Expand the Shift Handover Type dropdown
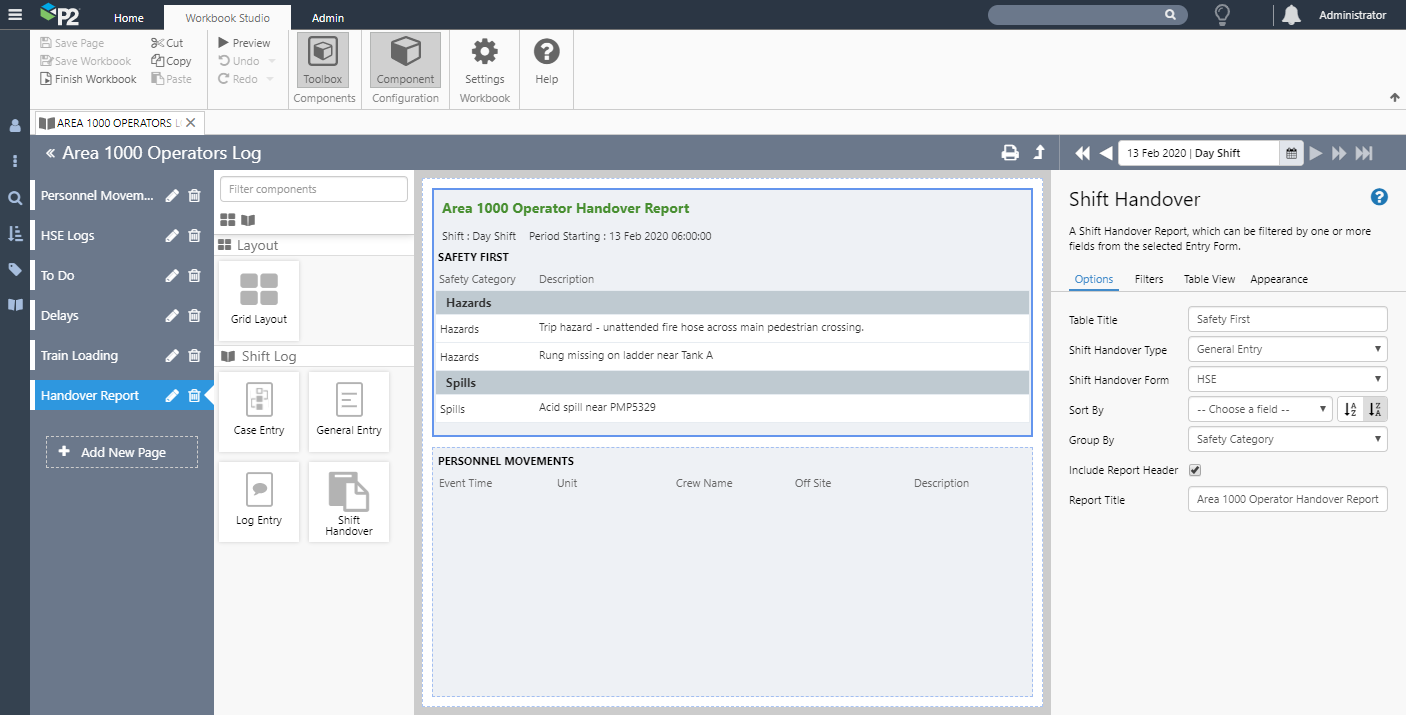 1287,349
